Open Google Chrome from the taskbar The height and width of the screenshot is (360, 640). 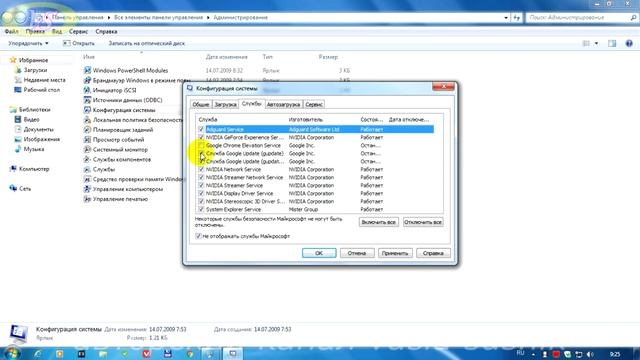[x=190, y=354]
